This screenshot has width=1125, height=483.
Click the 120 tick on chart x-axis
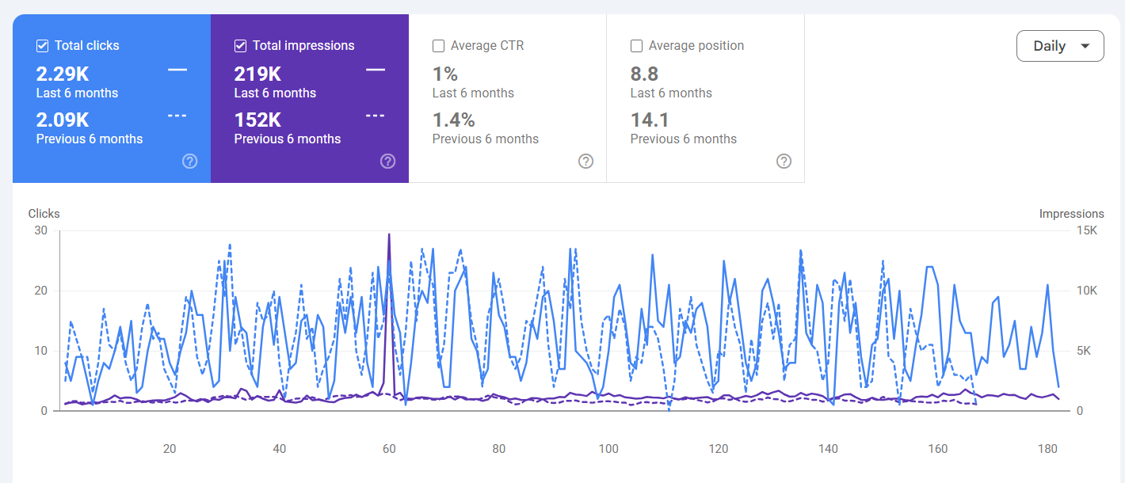pyautogui.click(x=718, y=449)
